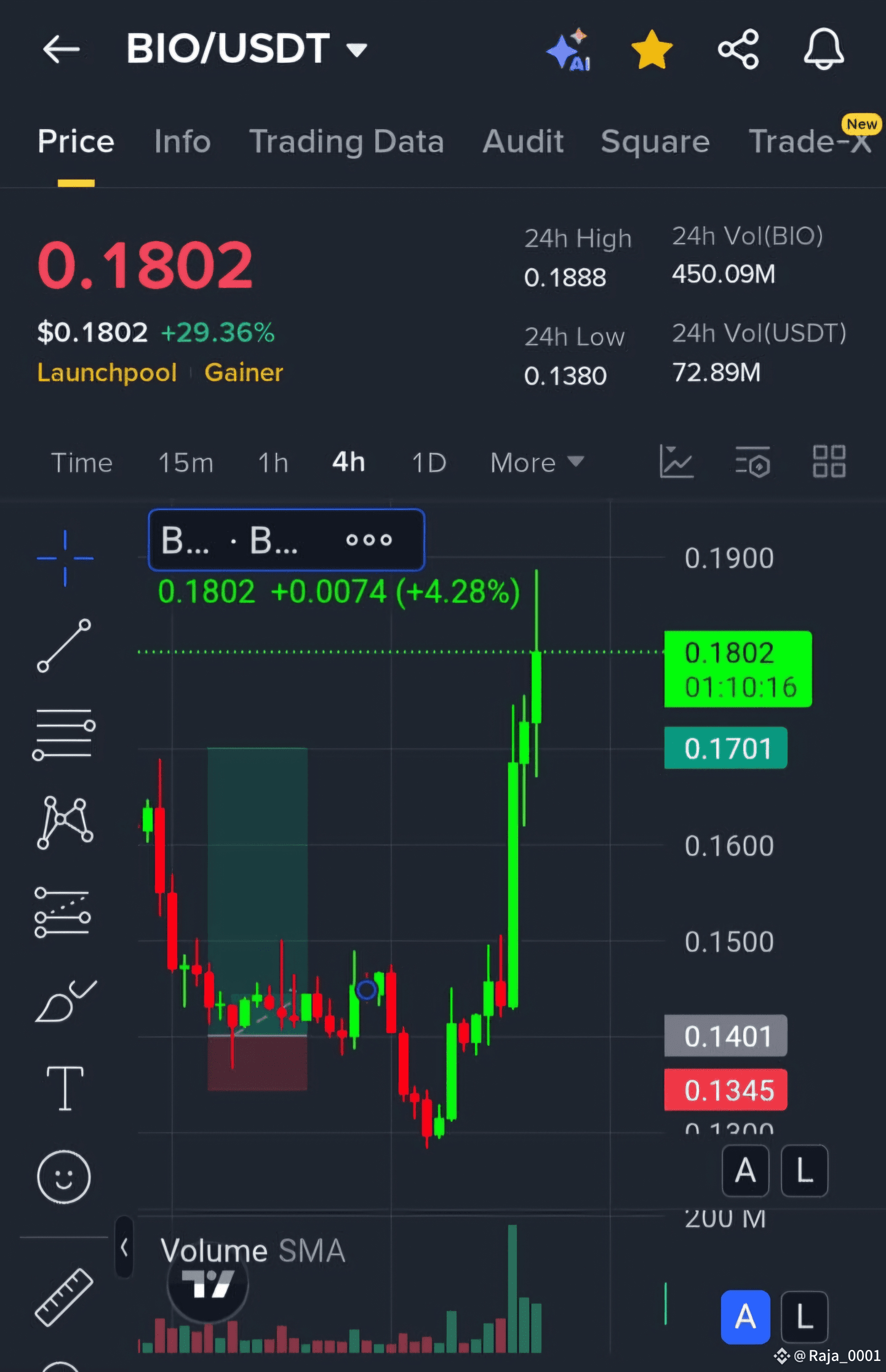The width and height of the screenshot is (886, 1372).
Task: Open chart settings list icon
Action: pyautogui.click(x=752, y=461)
